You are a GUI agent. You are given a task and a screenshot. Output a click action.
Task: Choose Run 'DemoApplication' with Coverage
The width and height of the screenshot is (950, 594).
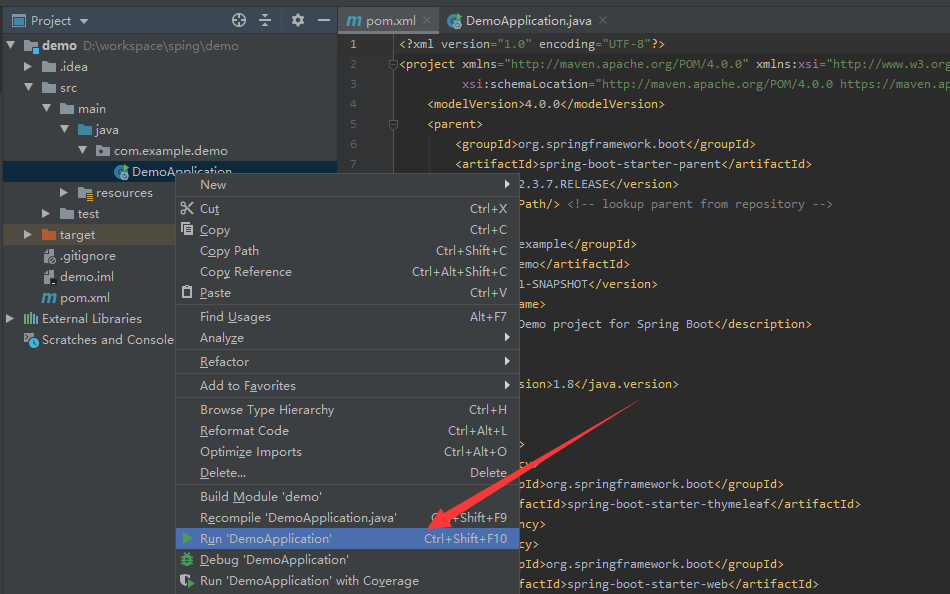tap(347, 581)
